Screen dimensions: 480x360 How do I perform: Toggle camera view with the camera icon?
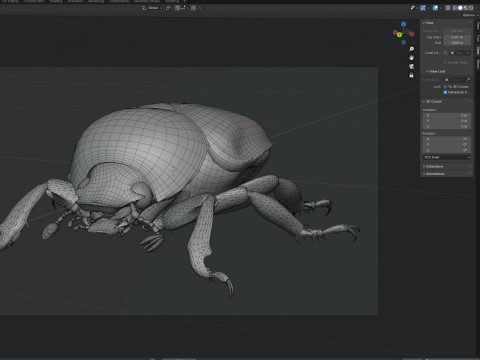(x=411, y=66)
